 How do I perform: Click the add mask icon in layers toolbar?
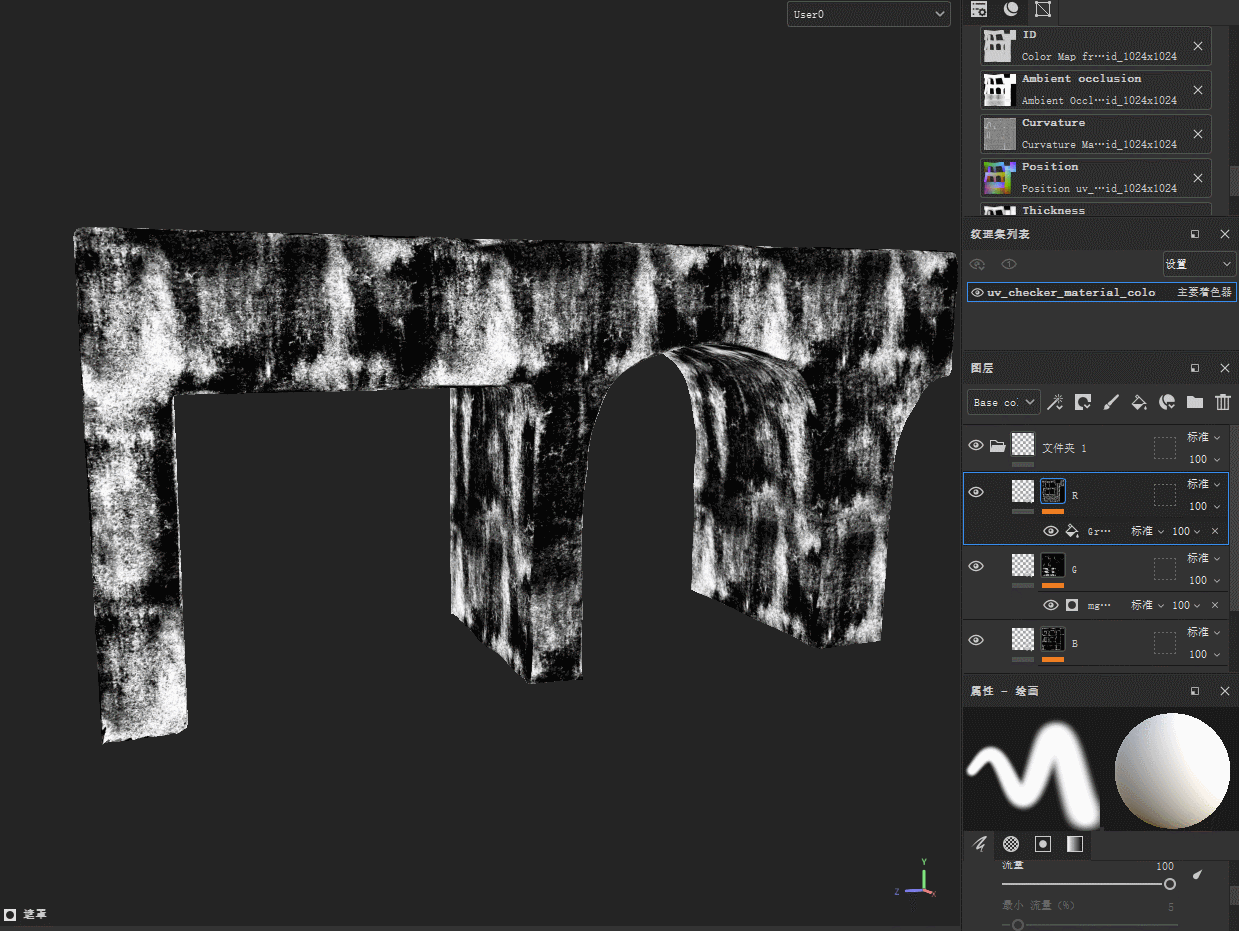pyautogui.click(x=1082, y=402)
